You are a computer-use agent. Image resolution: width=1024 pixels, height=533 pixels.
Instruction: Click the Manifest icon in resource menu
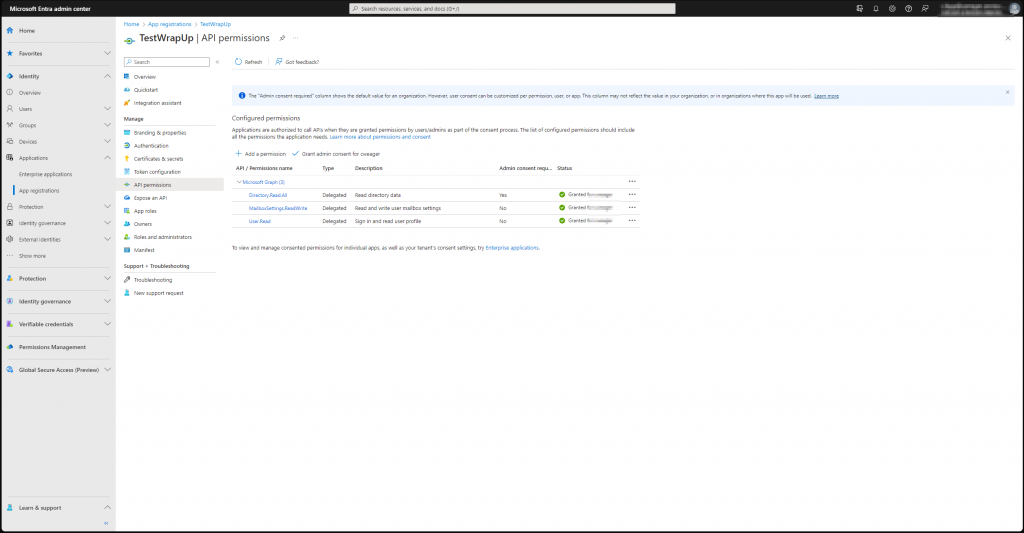point(127,250)
